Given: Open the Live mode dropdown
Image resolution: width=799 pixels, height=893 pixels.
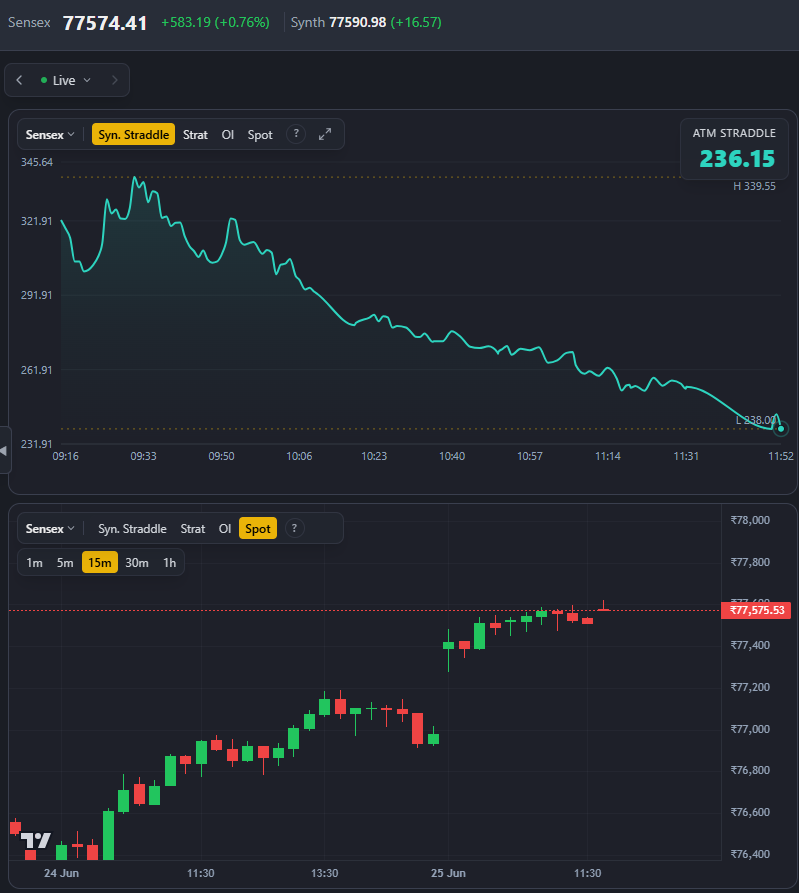Looking at the screenshot, I should (x=66, y=80).
